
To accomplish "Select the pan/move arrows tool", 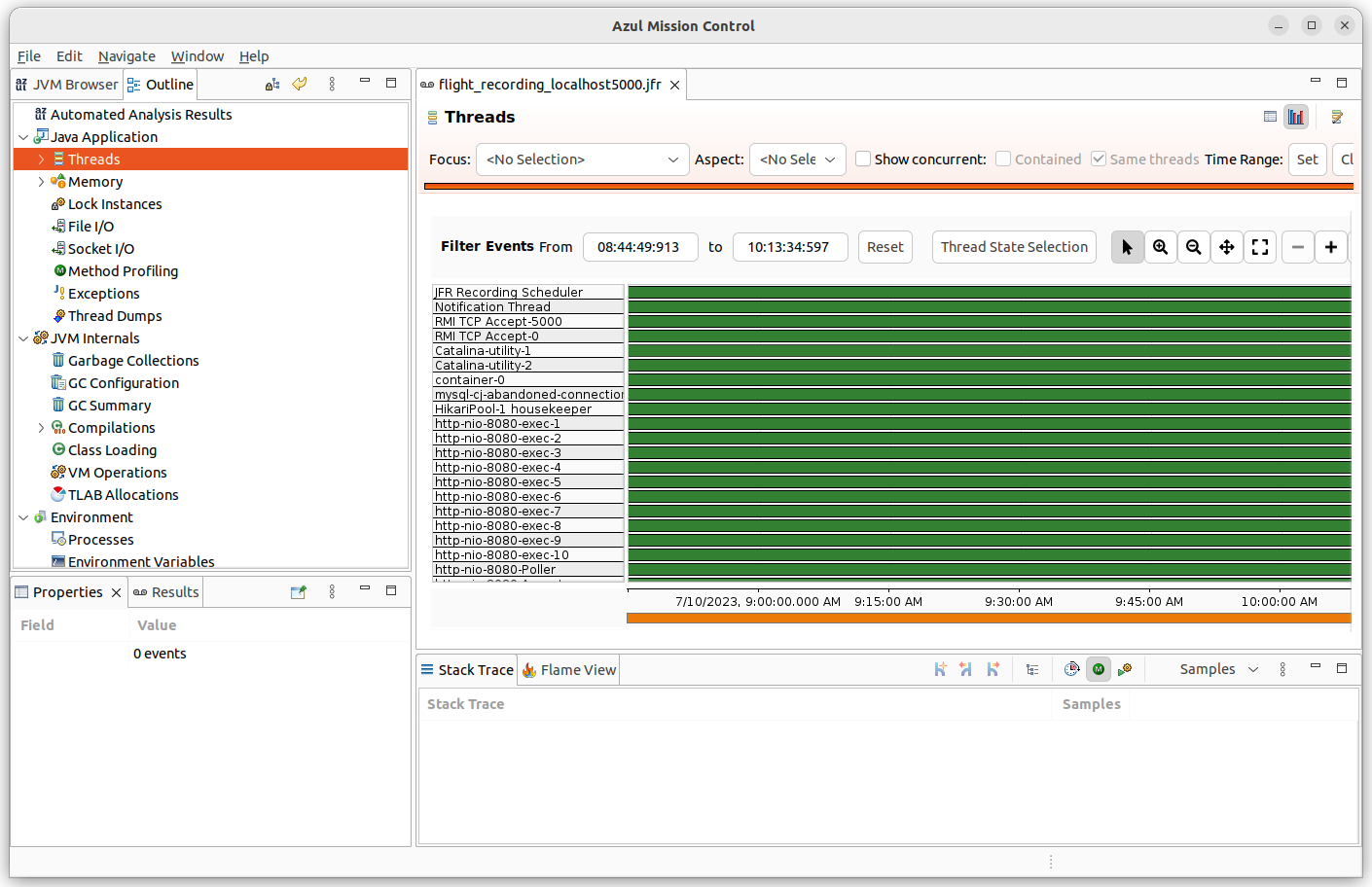I will point(1226,247).
